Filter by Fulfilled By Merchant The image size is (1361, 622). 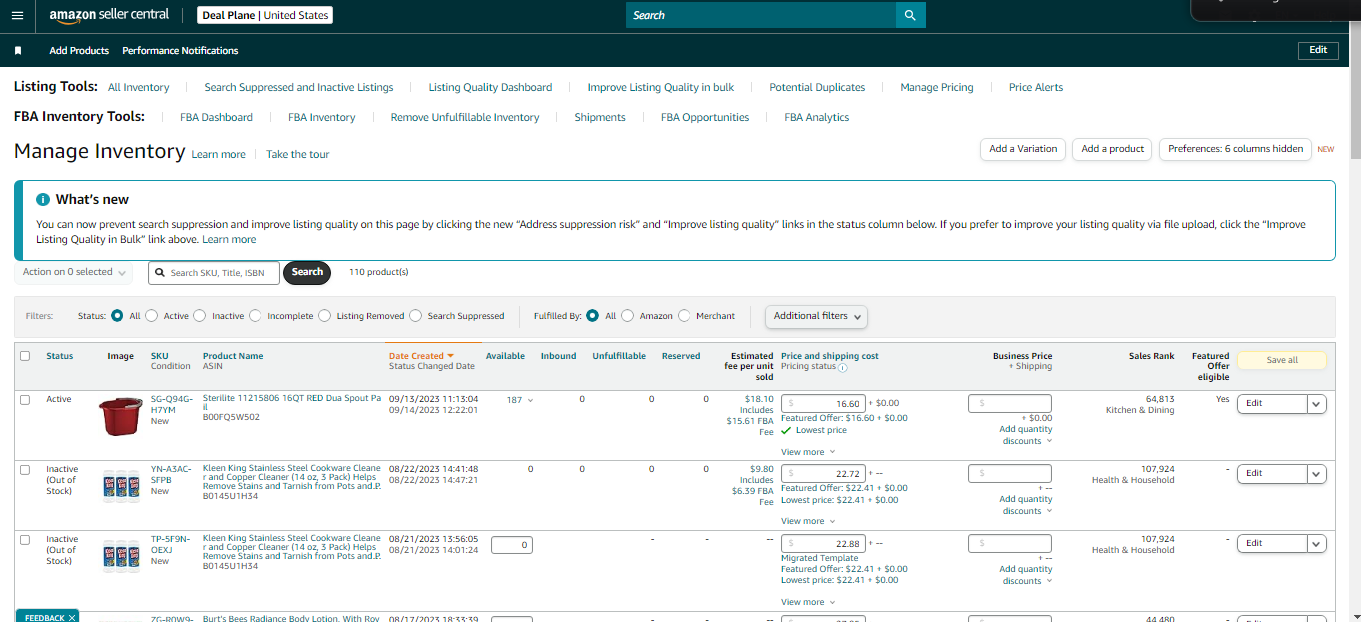[685, 316]
